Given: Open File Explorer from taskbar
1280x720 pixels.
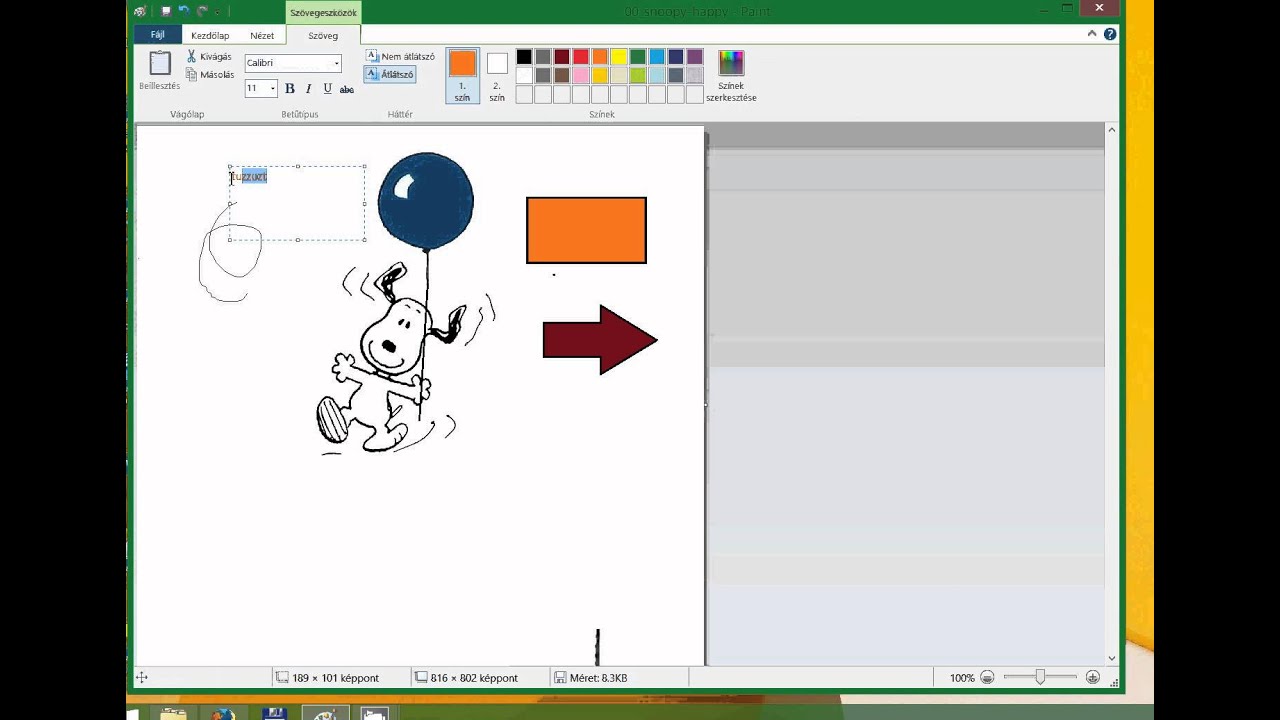Looking at the screenshot, I should point(174,713).
